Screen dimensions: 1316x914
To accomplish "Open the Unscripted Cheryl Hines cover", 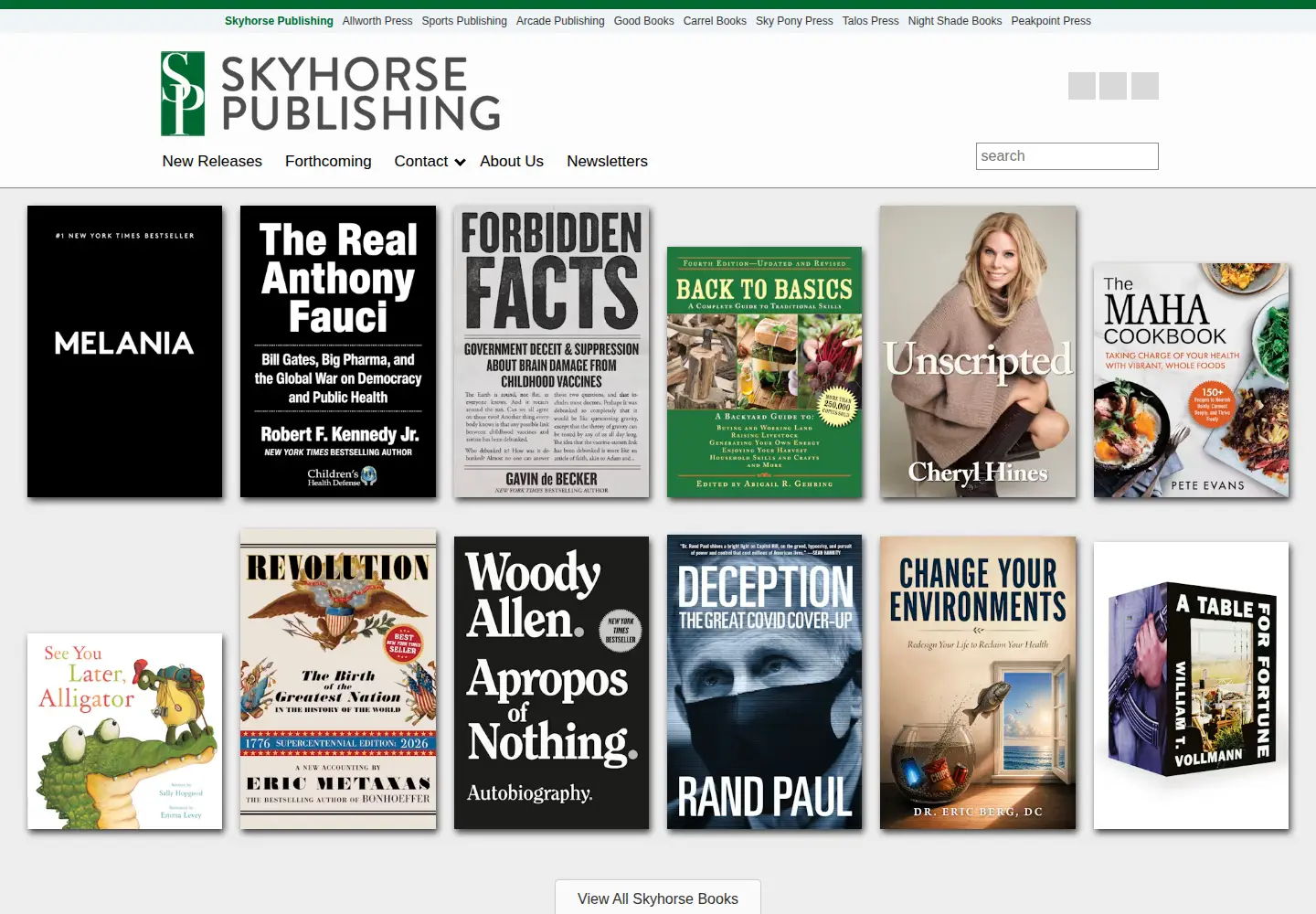I will click(x=978, y=351).
